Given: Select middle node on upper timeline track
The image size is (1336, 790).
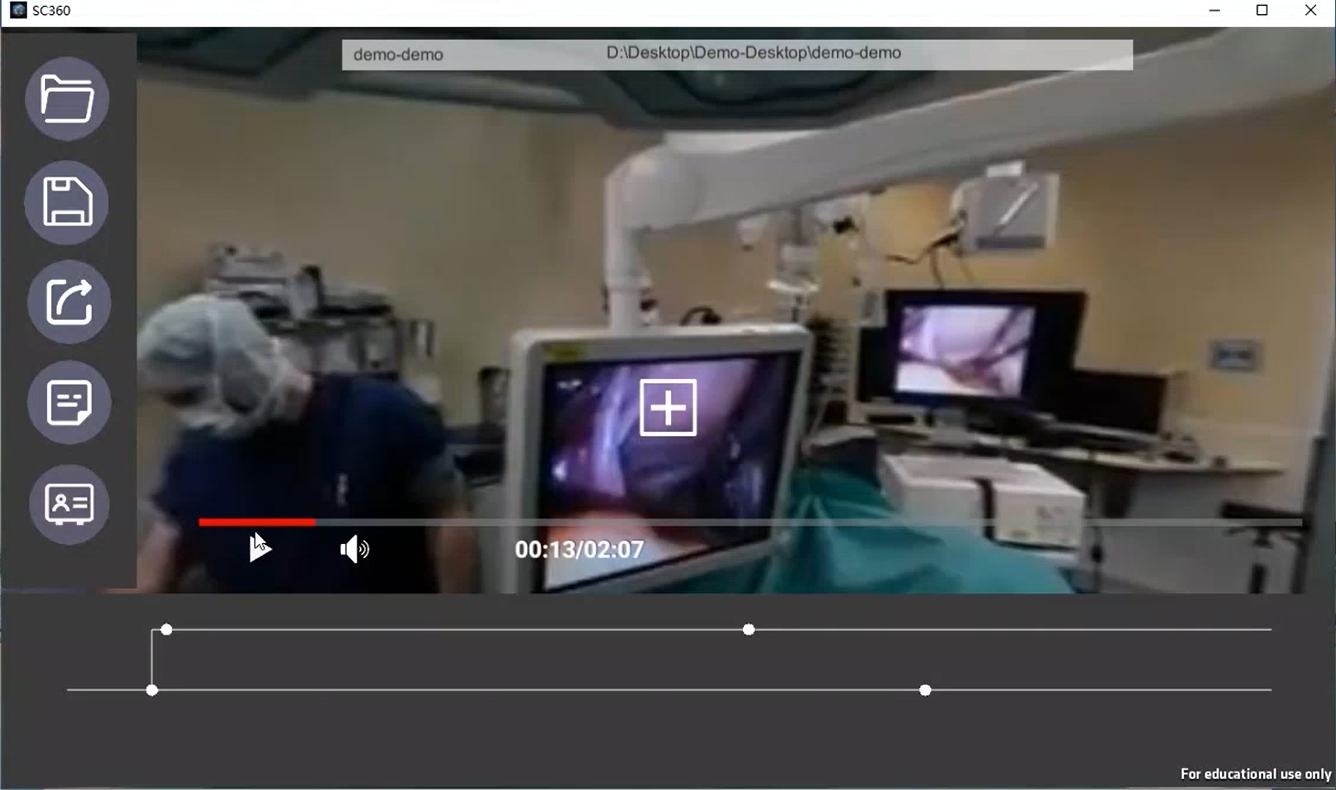Looking at the screenshot, I should coord(749,629).
